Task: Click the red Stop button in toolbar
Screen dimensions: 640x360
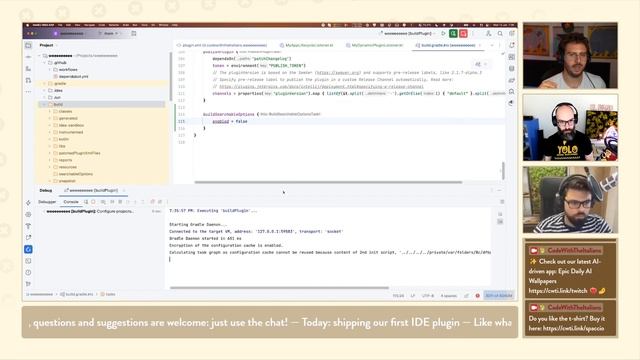Action: pos(463,33)
